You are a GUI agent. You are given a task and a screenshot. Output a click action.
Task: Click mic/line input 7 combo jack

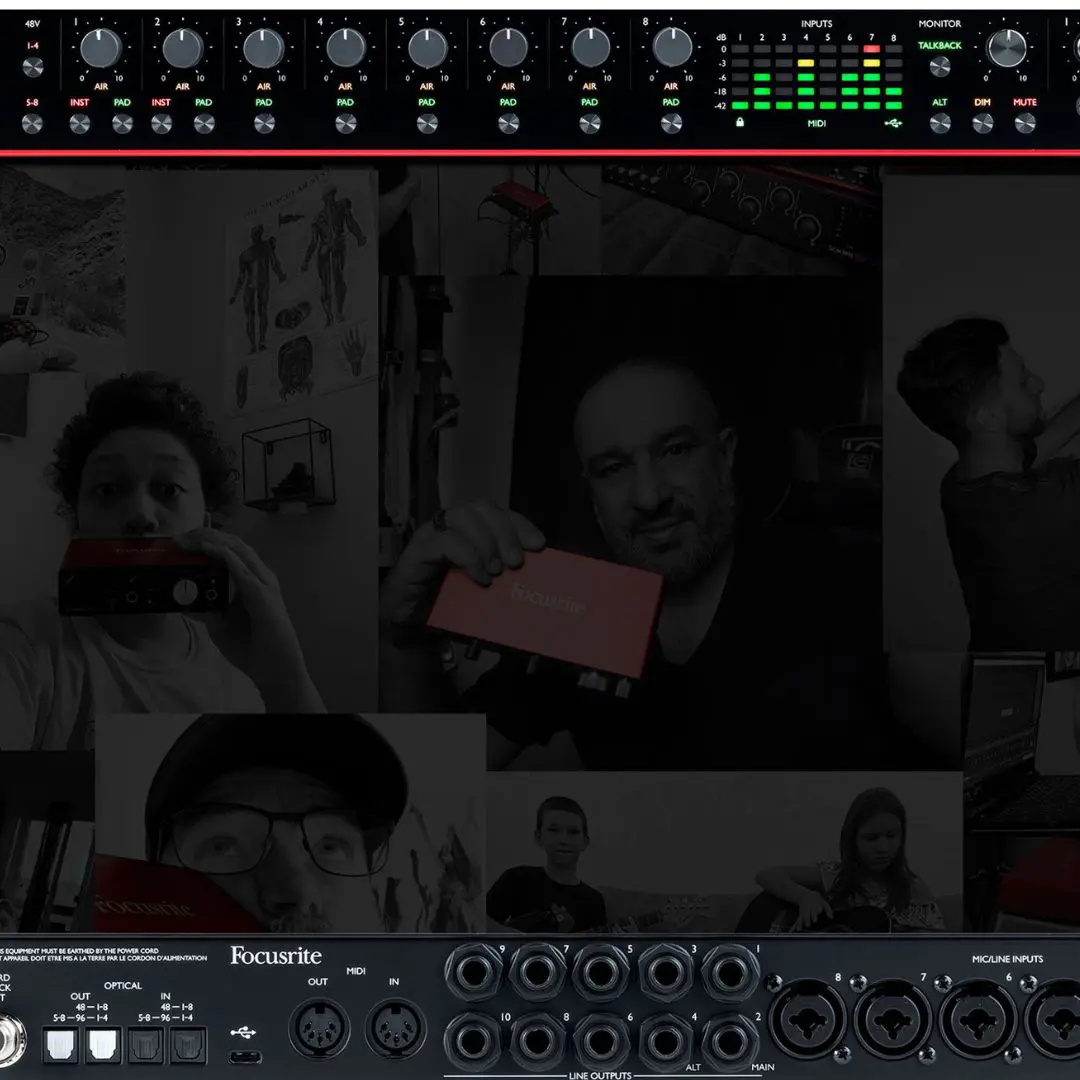[893, 1019]
